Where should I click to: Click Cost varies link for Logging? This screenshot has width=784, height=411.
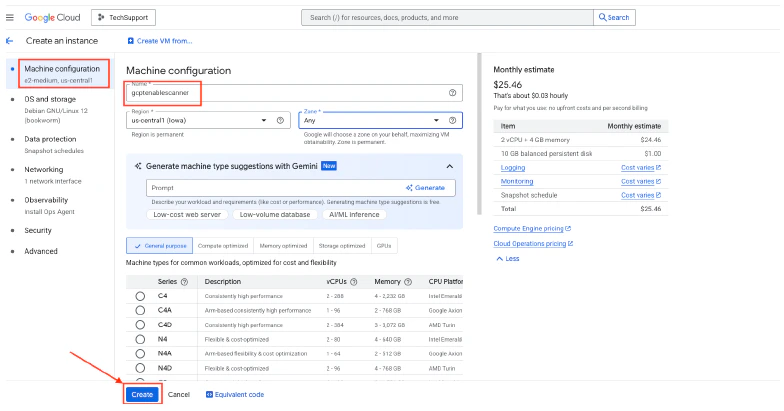pyautogui.click(x=638, y=168)
